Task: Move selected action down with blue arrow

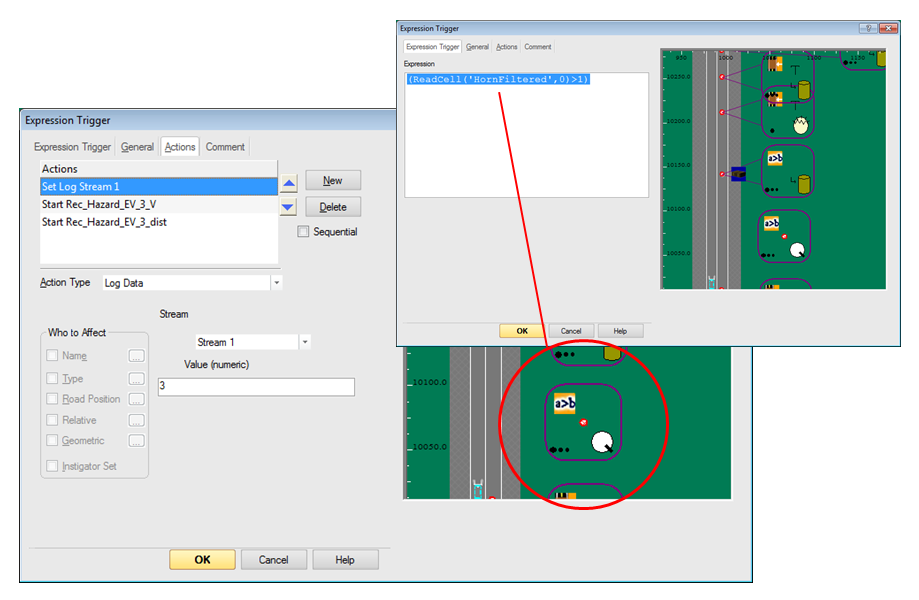Action: coord(288,207)
